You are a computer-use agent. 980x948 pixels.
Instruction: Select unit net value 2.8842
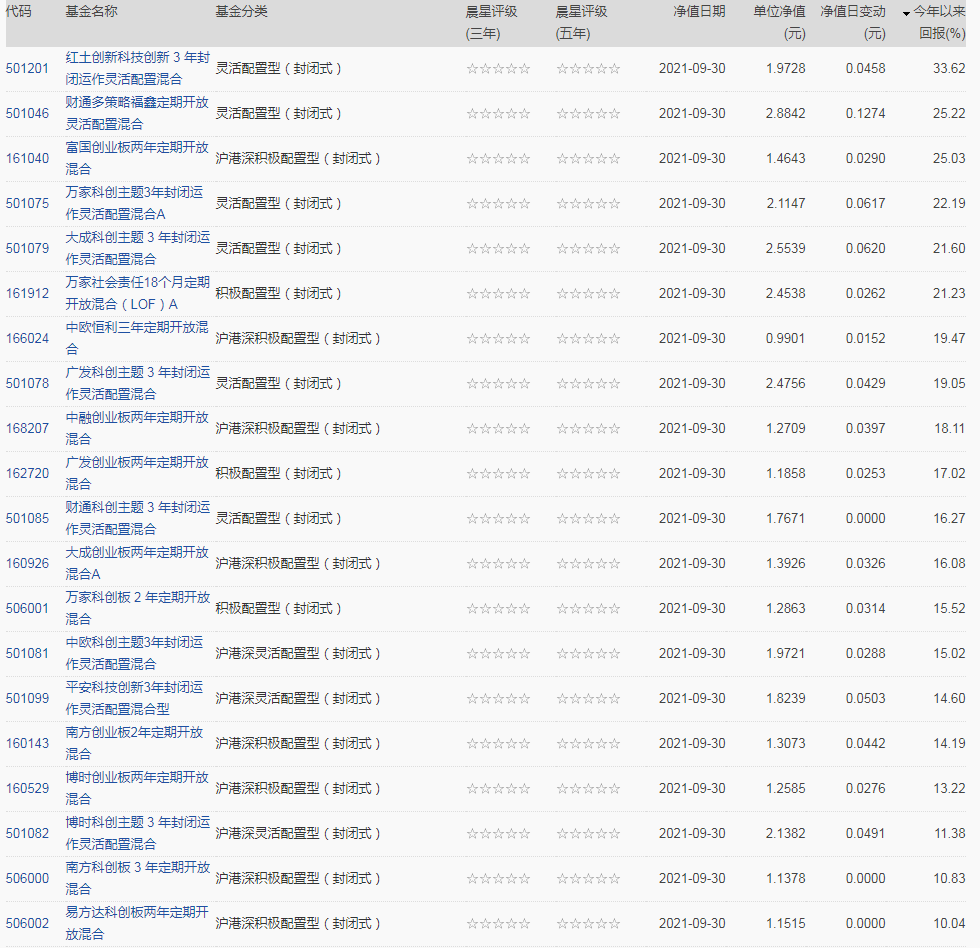pyautogui.click(x=786, y=114)
